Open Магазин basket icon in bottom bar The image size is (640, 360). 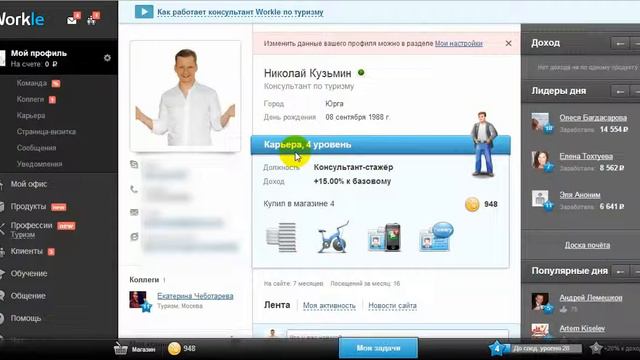121,348
